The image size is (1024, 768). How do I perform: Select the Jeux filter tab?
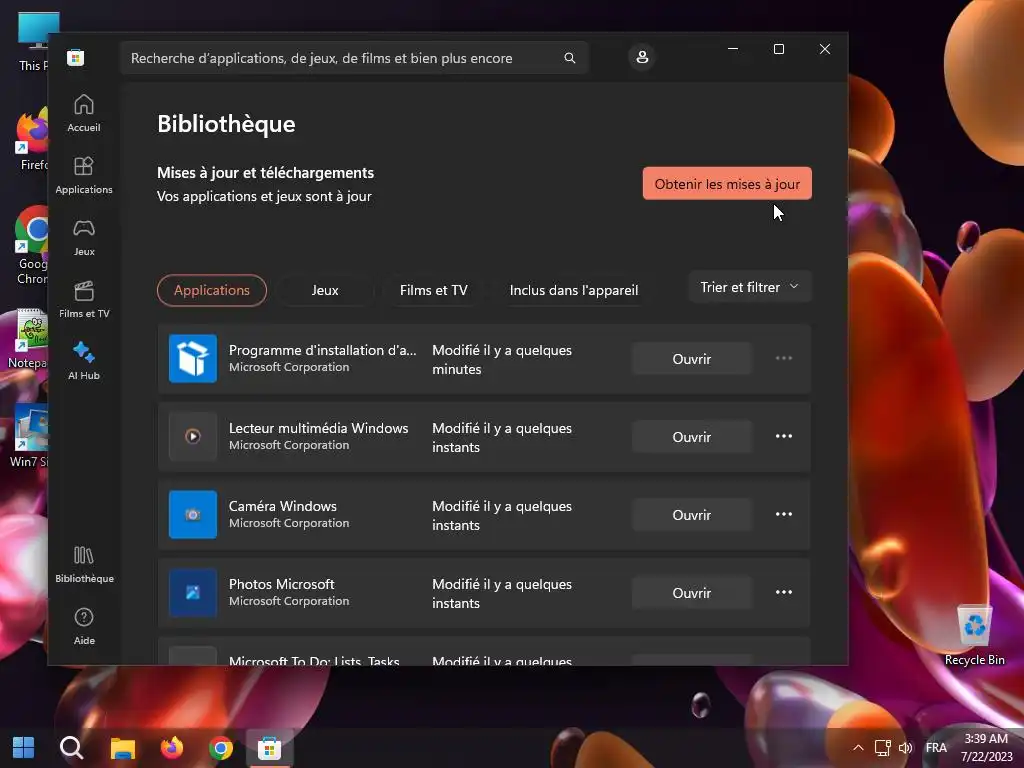[x=325, y=290]
